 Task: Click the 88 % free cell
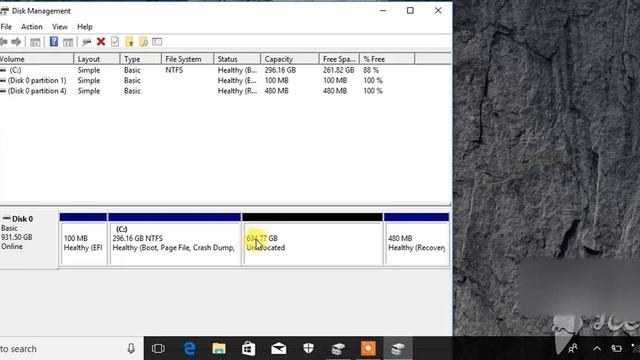pyautogui.click(x=371, y=70)
